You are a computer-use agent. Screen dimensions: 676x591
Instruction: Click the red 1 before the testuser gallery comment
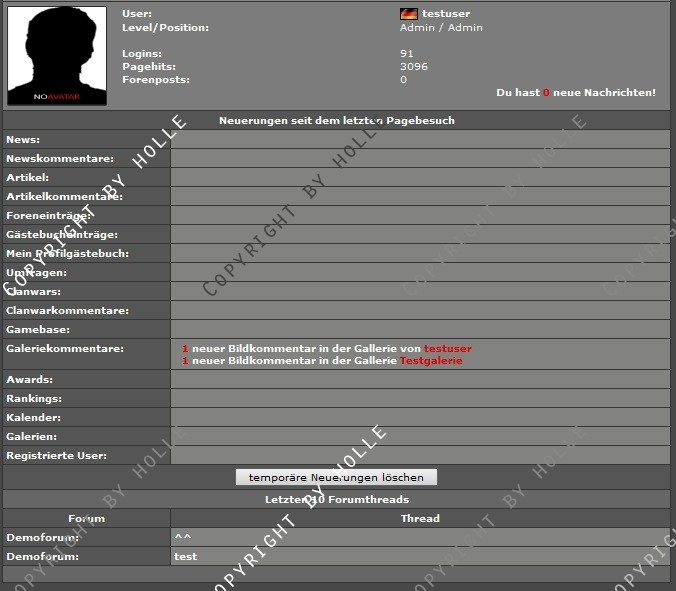point(185,349)
